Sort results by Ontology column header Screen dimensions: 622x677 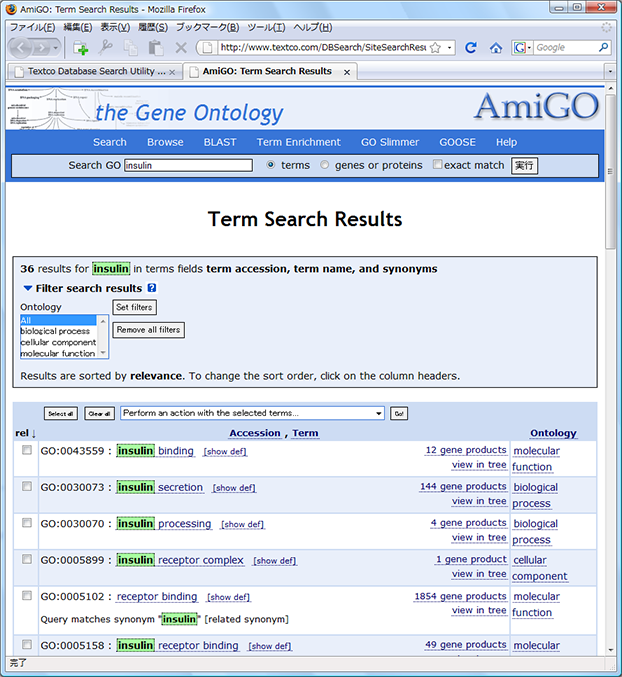553,433
